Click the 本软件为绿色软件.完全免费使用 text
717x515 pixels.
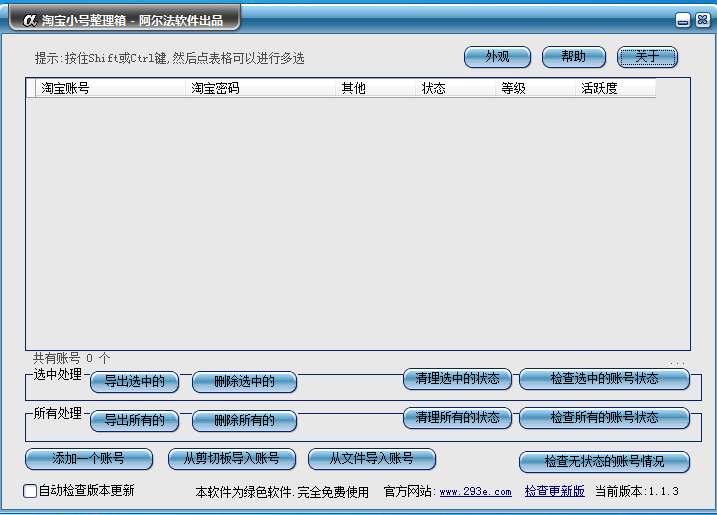coord(282,492)
